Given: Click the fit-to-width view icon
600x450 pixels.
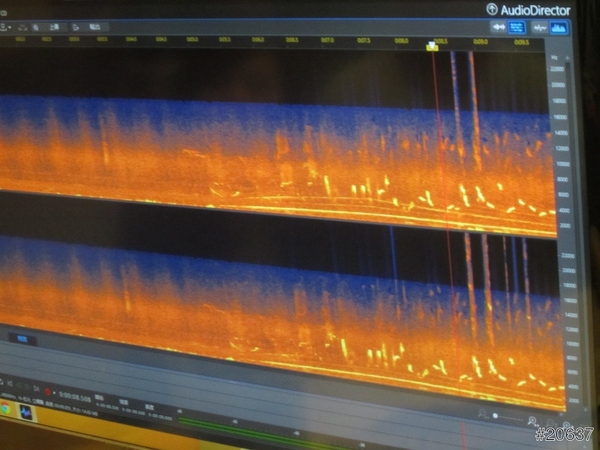Looking at the screenshot, I should click(497, 27).
